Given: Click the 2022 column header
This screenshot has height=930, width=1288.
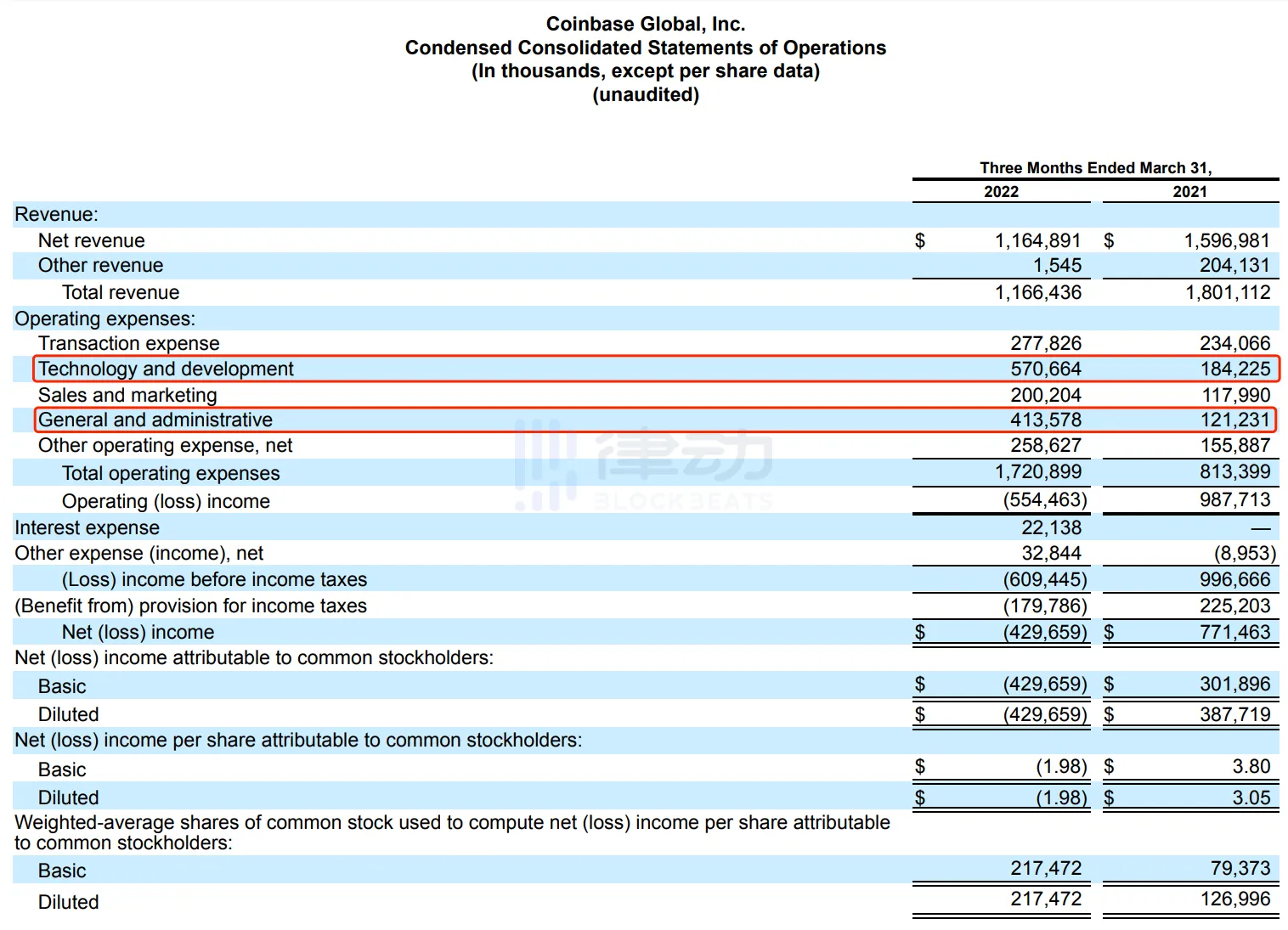Looking at the screenshot, I should pos(1001,192).
